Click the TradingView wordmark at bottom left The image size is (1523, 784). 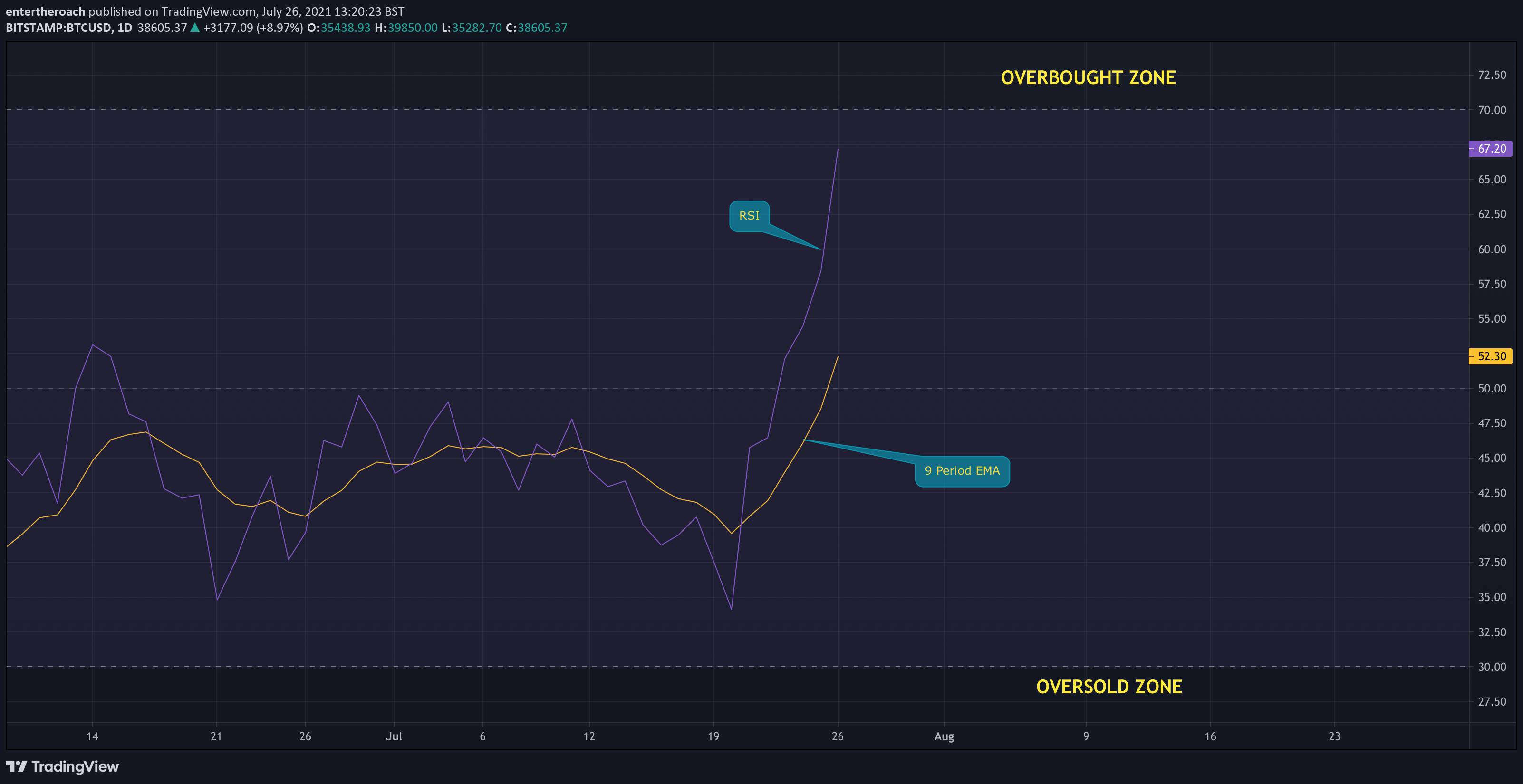click(75, 766)
